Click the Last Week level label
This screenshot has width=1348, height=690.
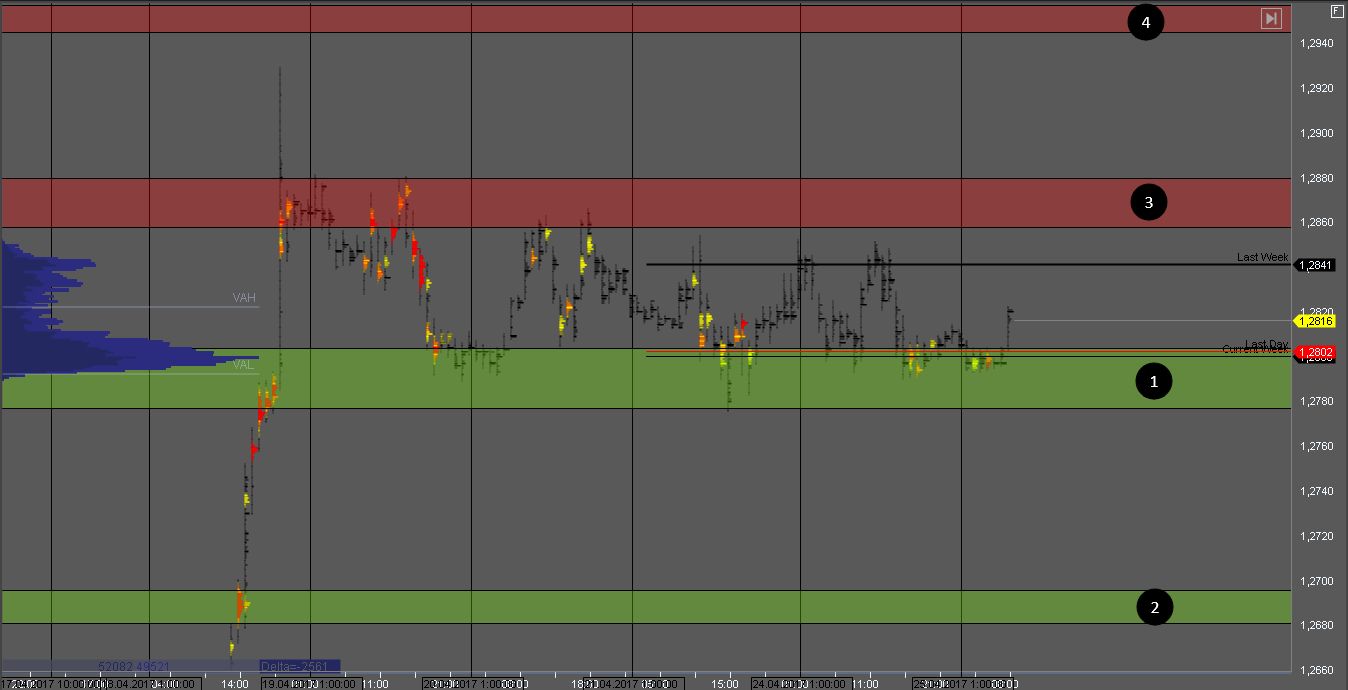1262,257
